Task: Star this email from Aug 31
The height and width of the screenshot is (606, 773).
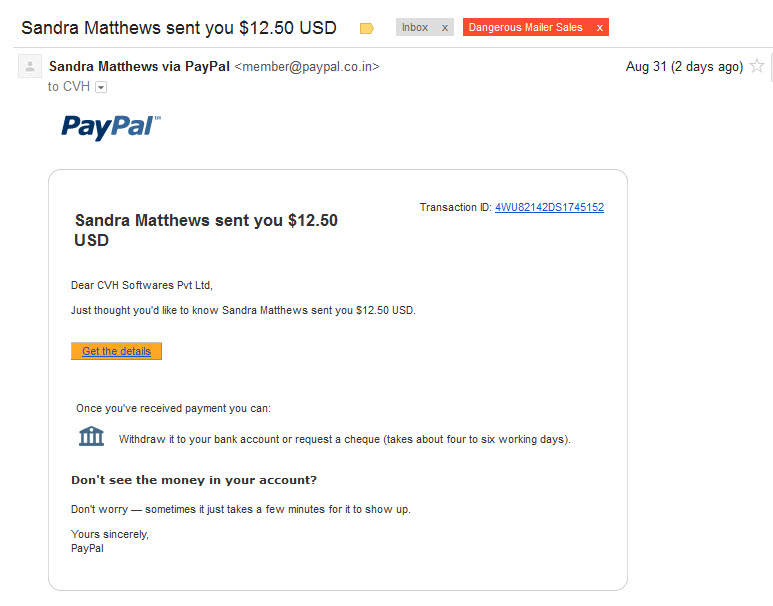Action: (x=757, y=66)
